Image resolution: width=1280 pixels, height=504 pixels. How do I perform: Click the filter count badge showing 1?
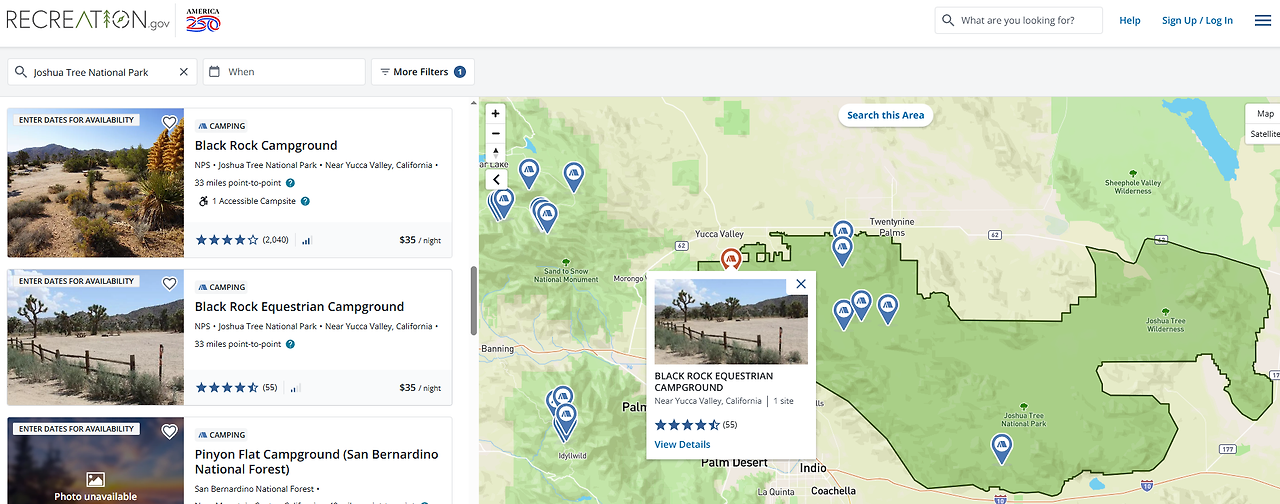pos(460,72)
